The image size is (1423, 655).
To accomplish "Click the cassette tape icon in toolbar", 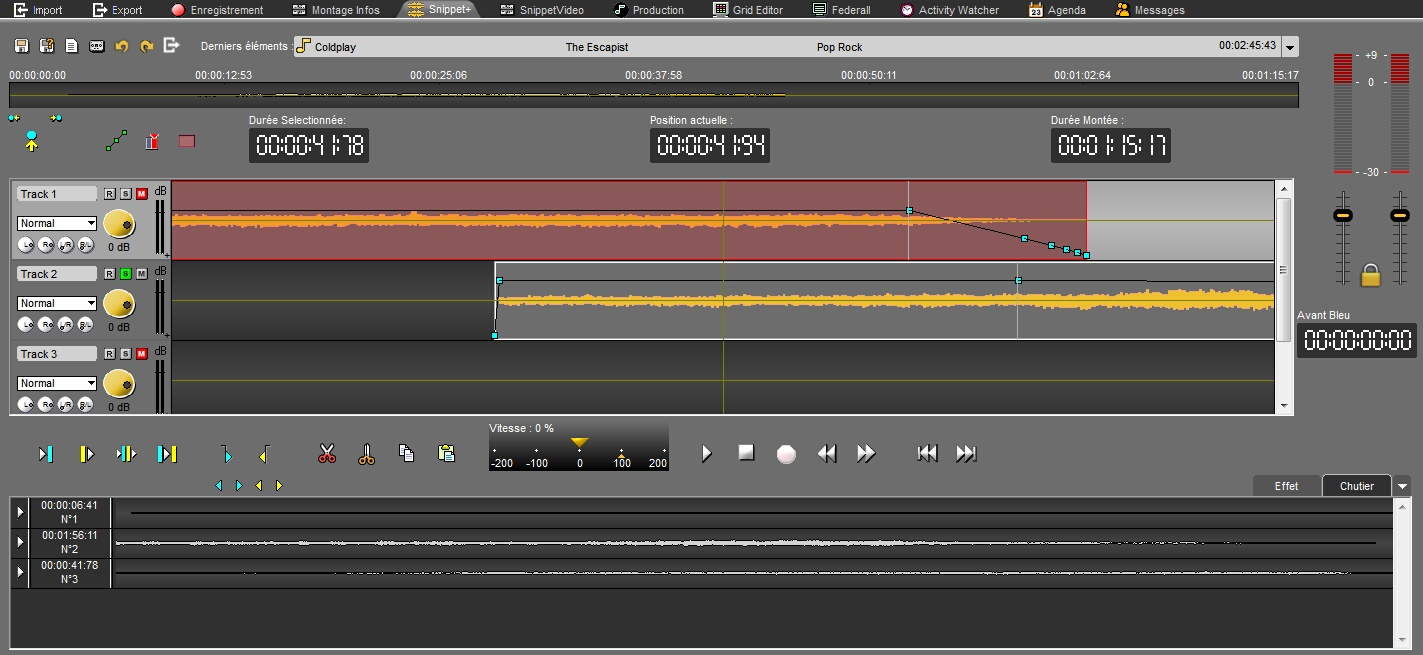I will pyautogui.click(x=97, y=46).
